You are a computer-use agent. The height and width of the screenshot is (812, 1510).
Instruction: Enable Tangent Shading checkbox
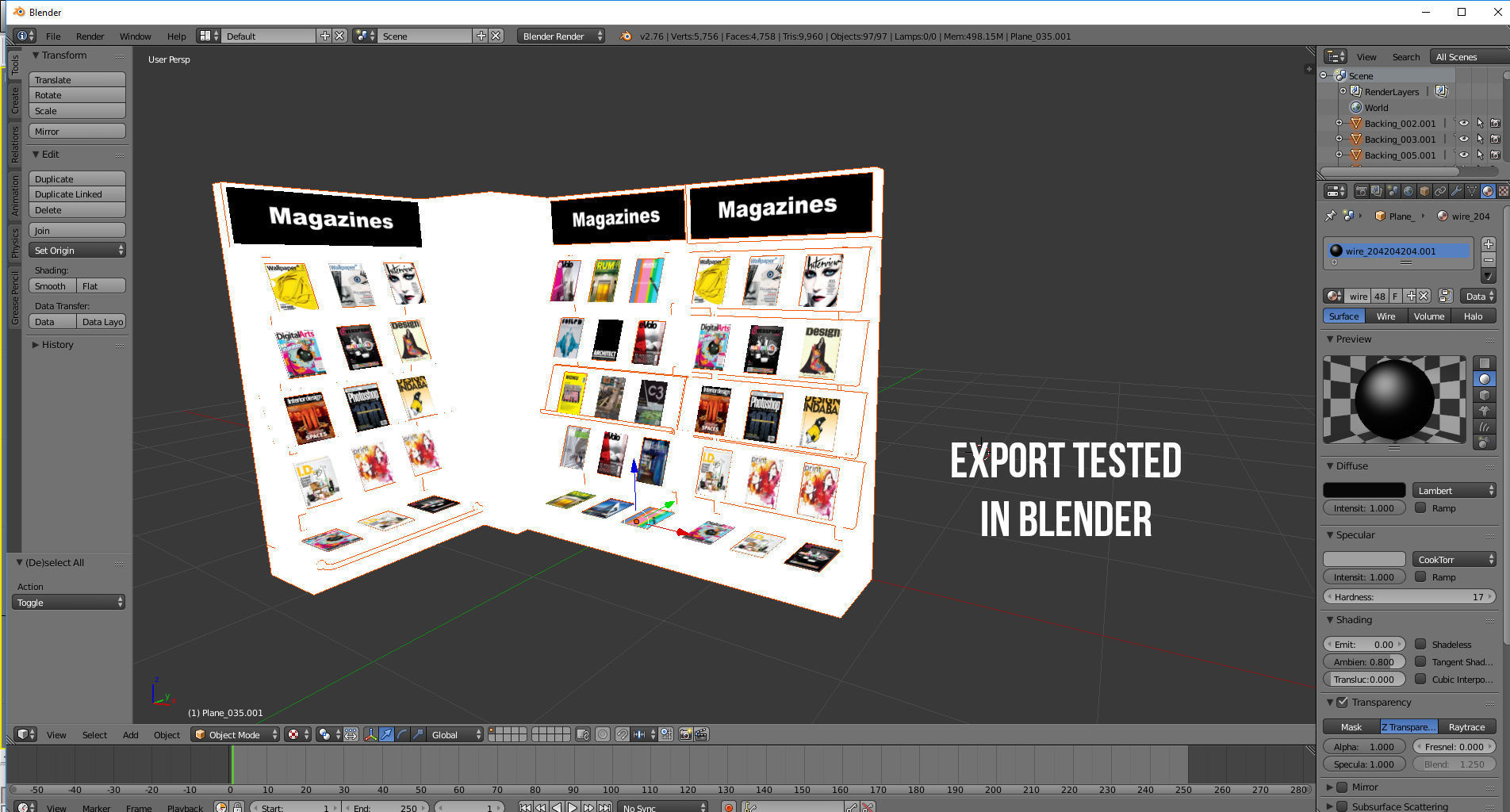click(x=1420, y=661)
